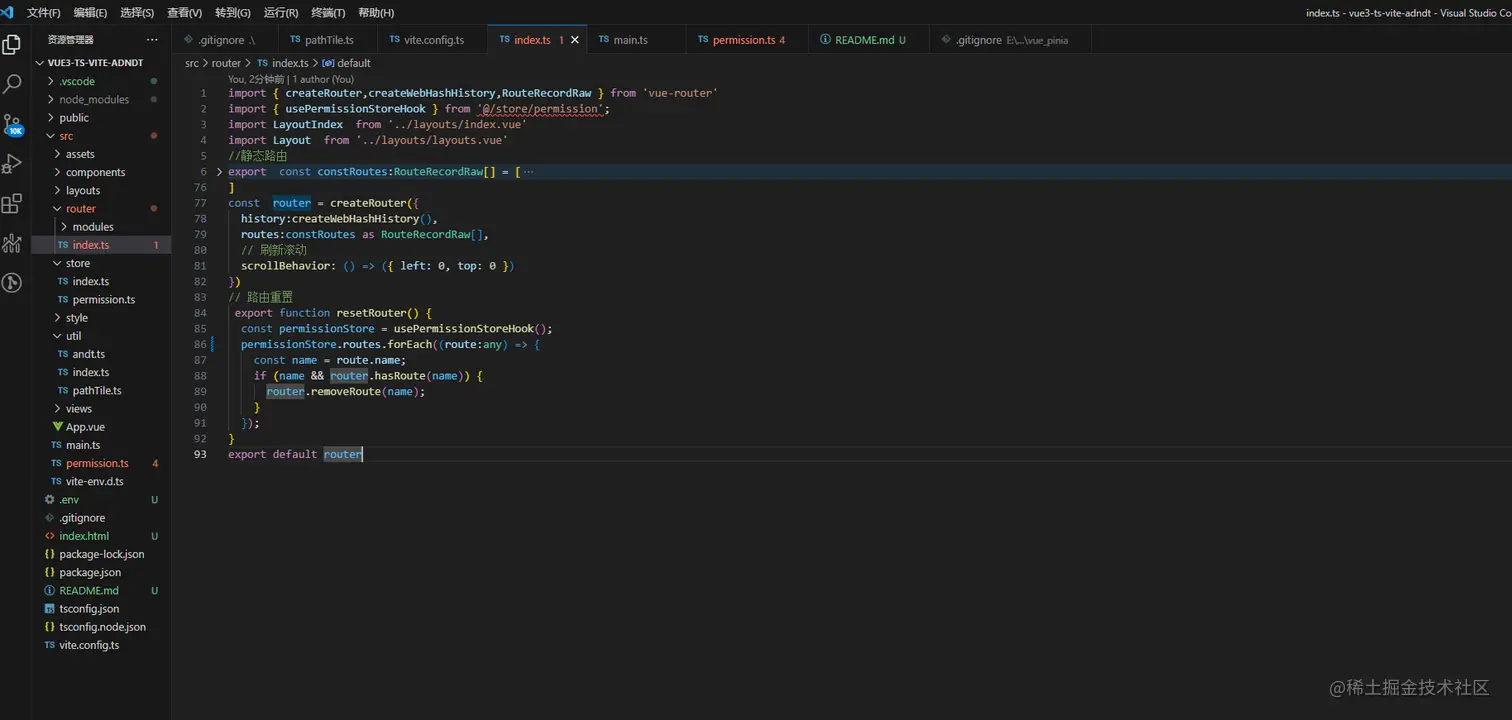This screenshot has height=720, width=1512.
Task: Expand the folded constRoutes code on line 6
Action: coord(220,172)
